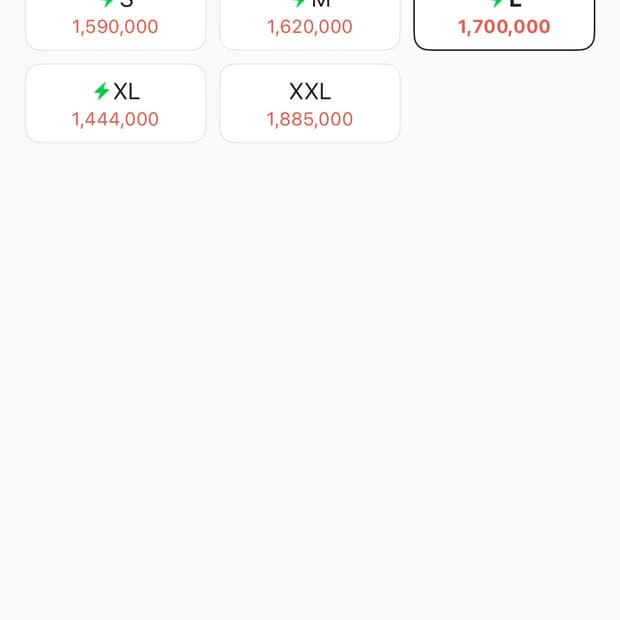This screenshot has height=620, width=620.
Task: Click the partially hidden M size label
Action: click(x=320, y=4)
